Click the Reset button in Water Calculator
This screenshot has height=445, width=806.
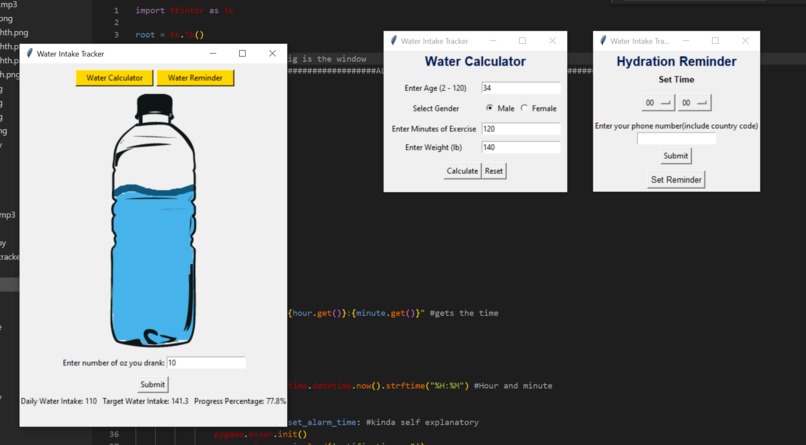point(494,171)
